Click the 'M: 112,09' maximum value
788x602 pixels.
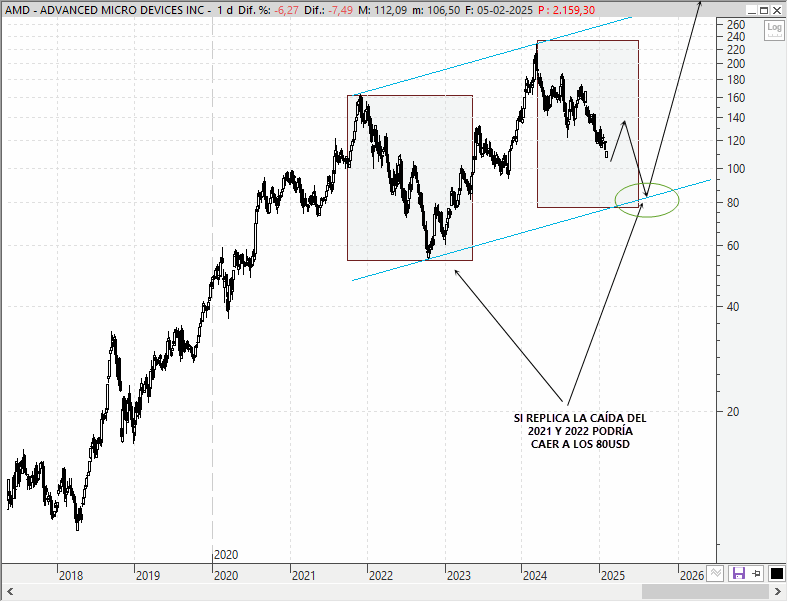[382, 10]
